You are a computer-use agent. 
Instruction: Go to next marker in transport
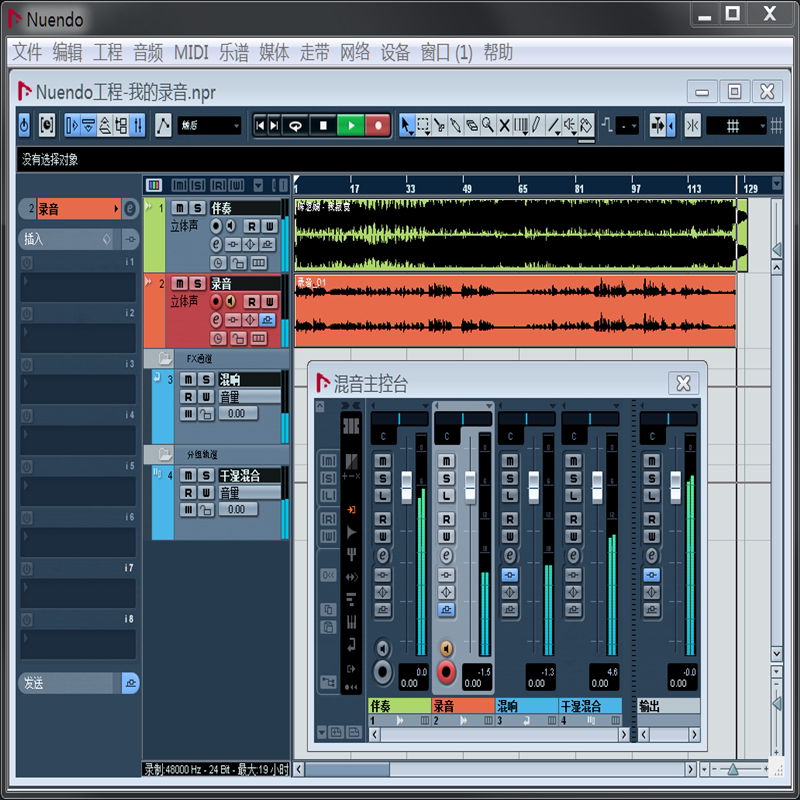click(274, 126)
